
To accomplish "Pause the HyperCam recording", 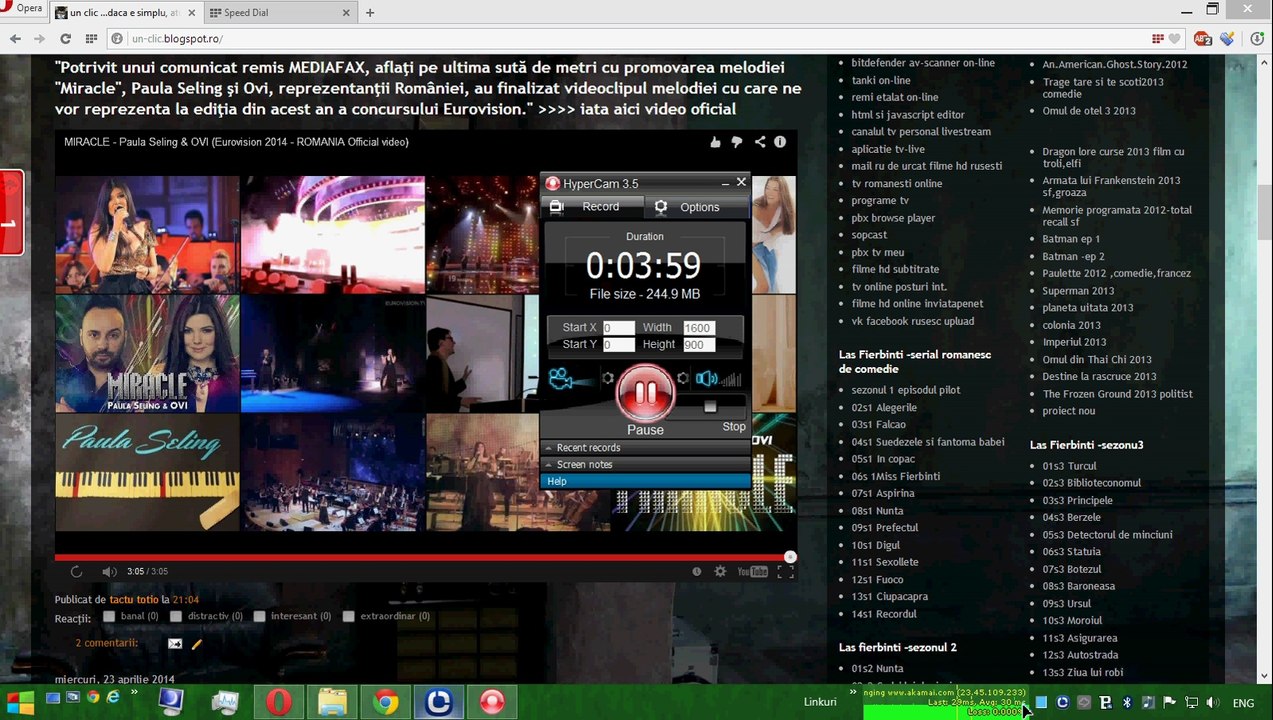I will 645,393.
